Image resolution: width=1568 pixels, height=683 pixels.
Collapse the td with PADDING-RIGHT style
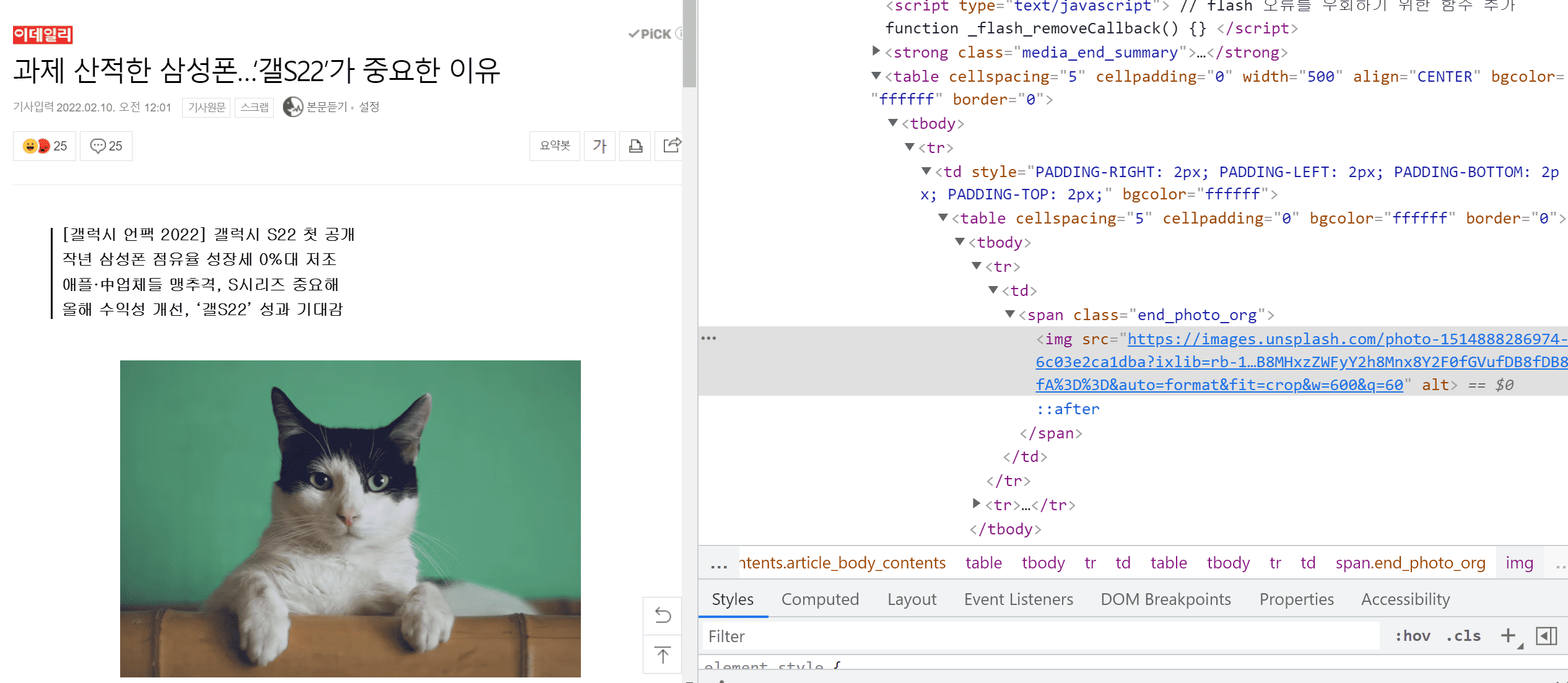click(x=926, y=171)
